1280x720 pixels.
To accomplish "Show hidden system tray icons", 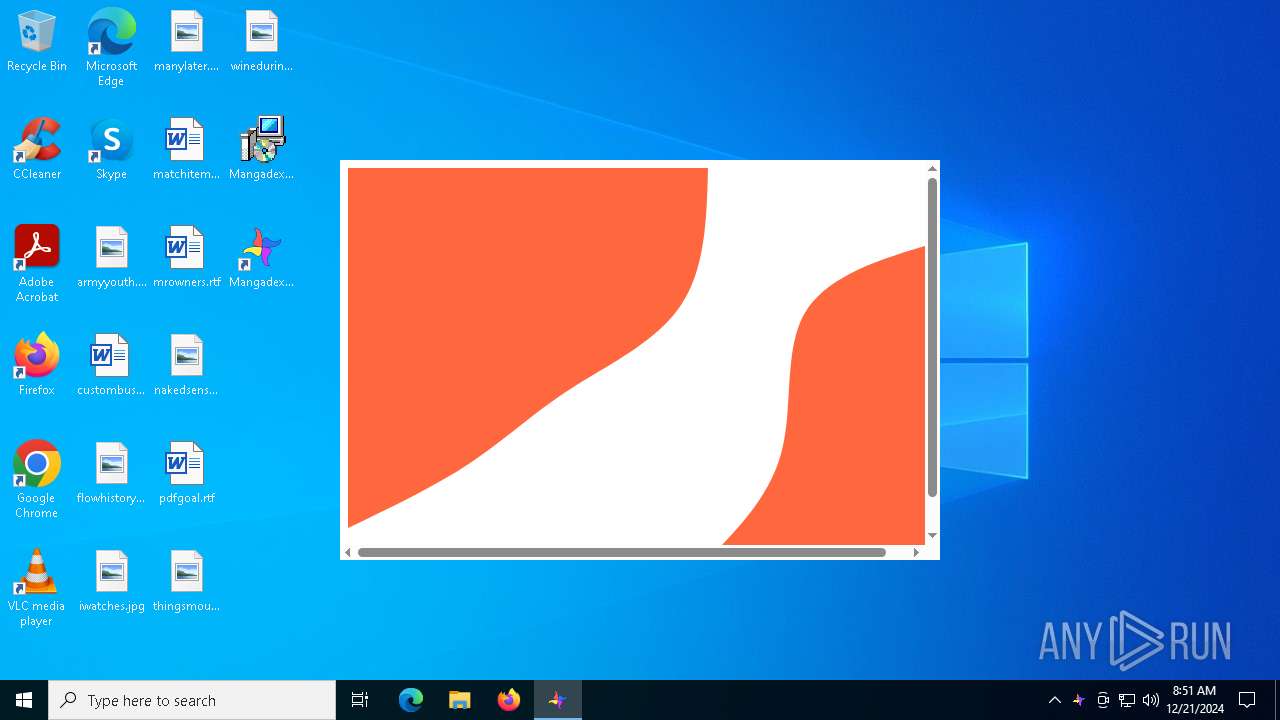I will pyautogui.click(x=1055, y=700).
